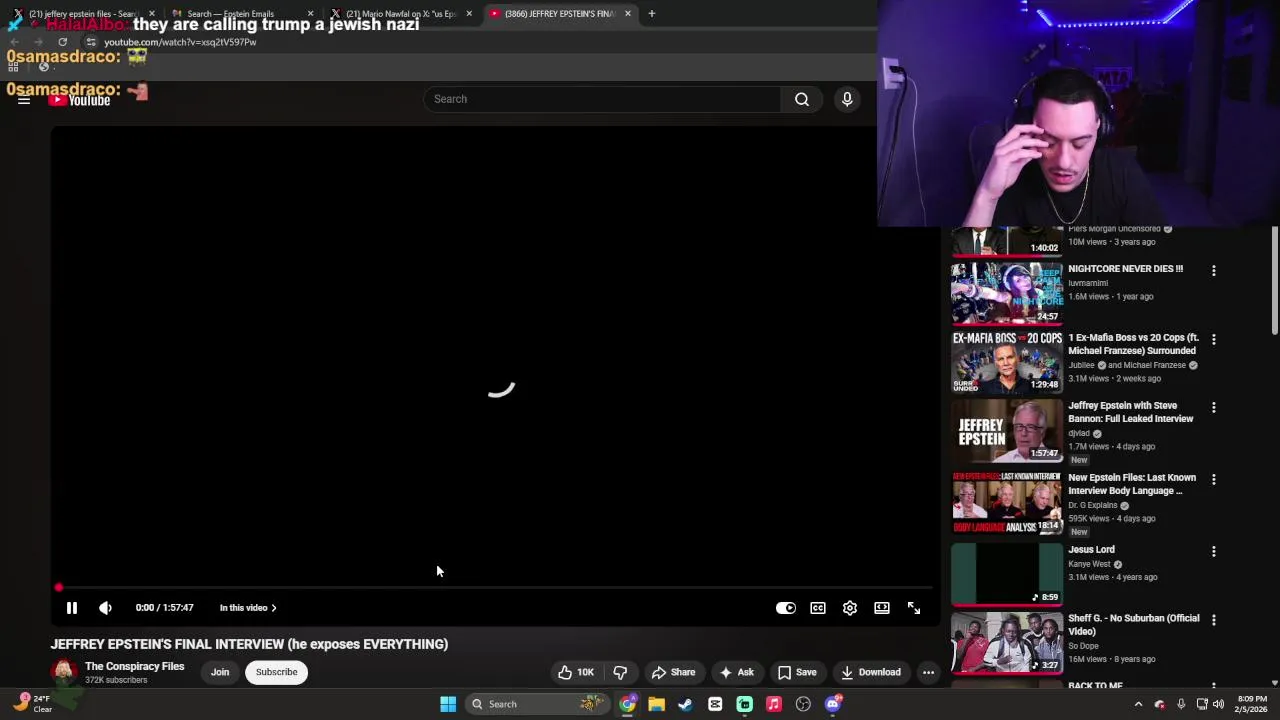Image resolution: width=1280 pixels, height=720 pixels.
Task: Turn on closed captions
Action: coord(818,608)
